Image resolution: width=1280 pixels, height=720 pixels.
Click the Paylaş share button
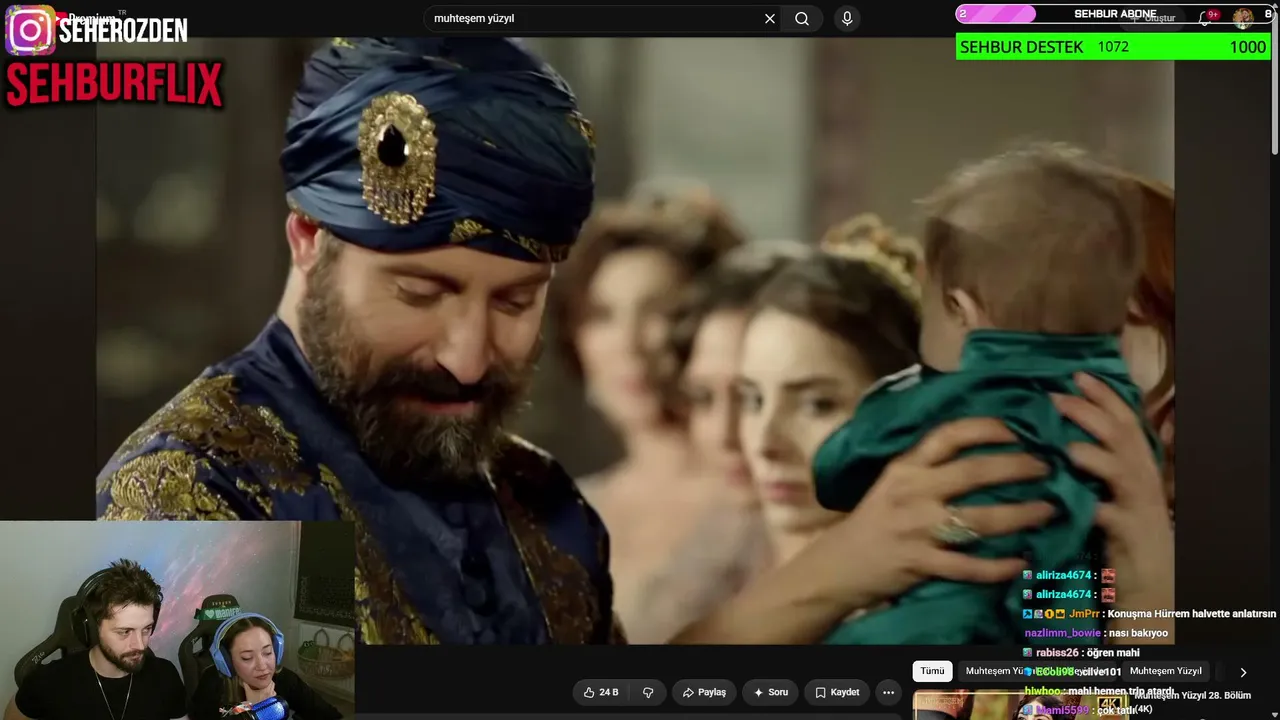click(704, 692)
